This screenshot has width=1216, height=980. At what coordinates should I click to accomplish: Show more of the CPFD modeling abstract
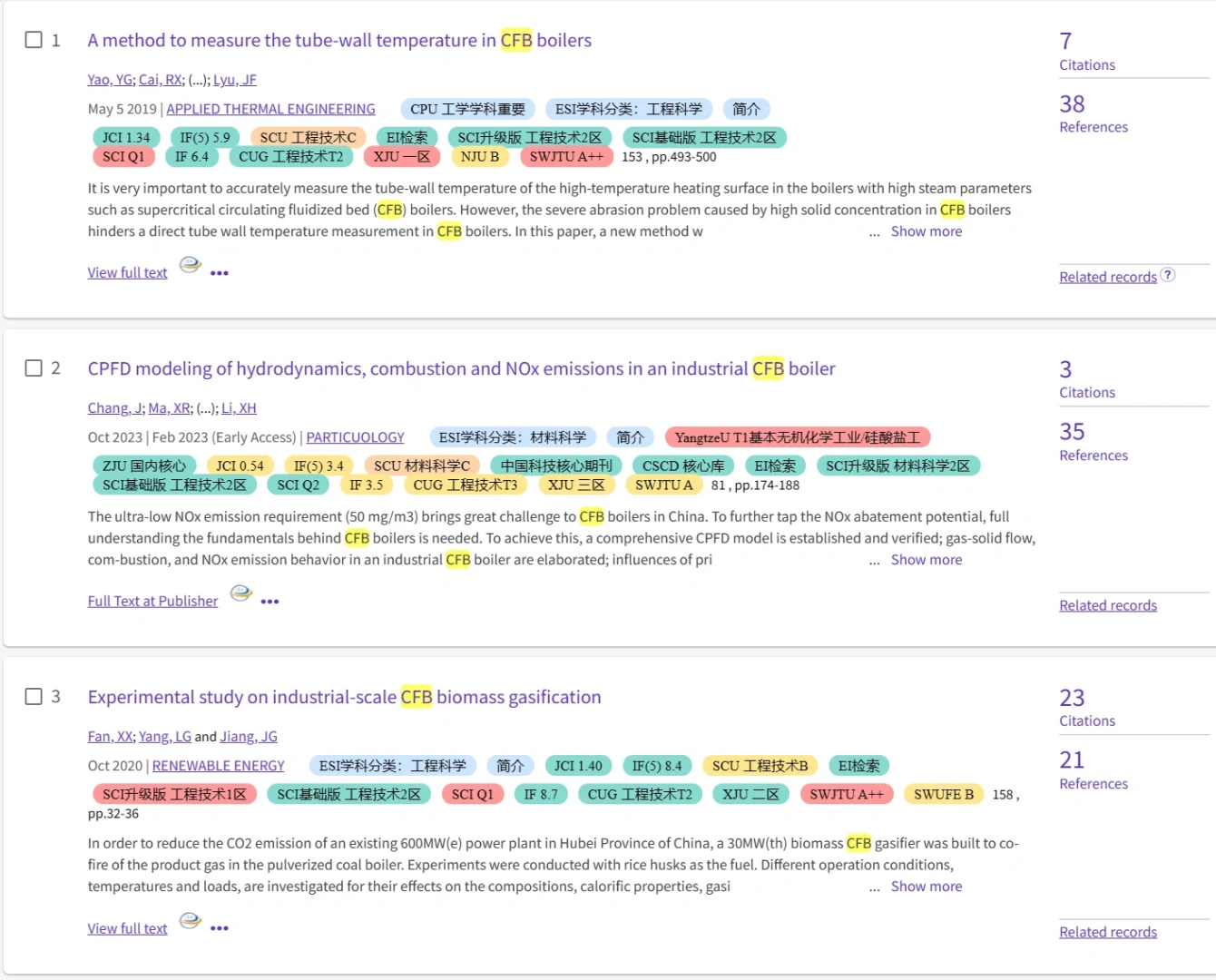[927, 560]
